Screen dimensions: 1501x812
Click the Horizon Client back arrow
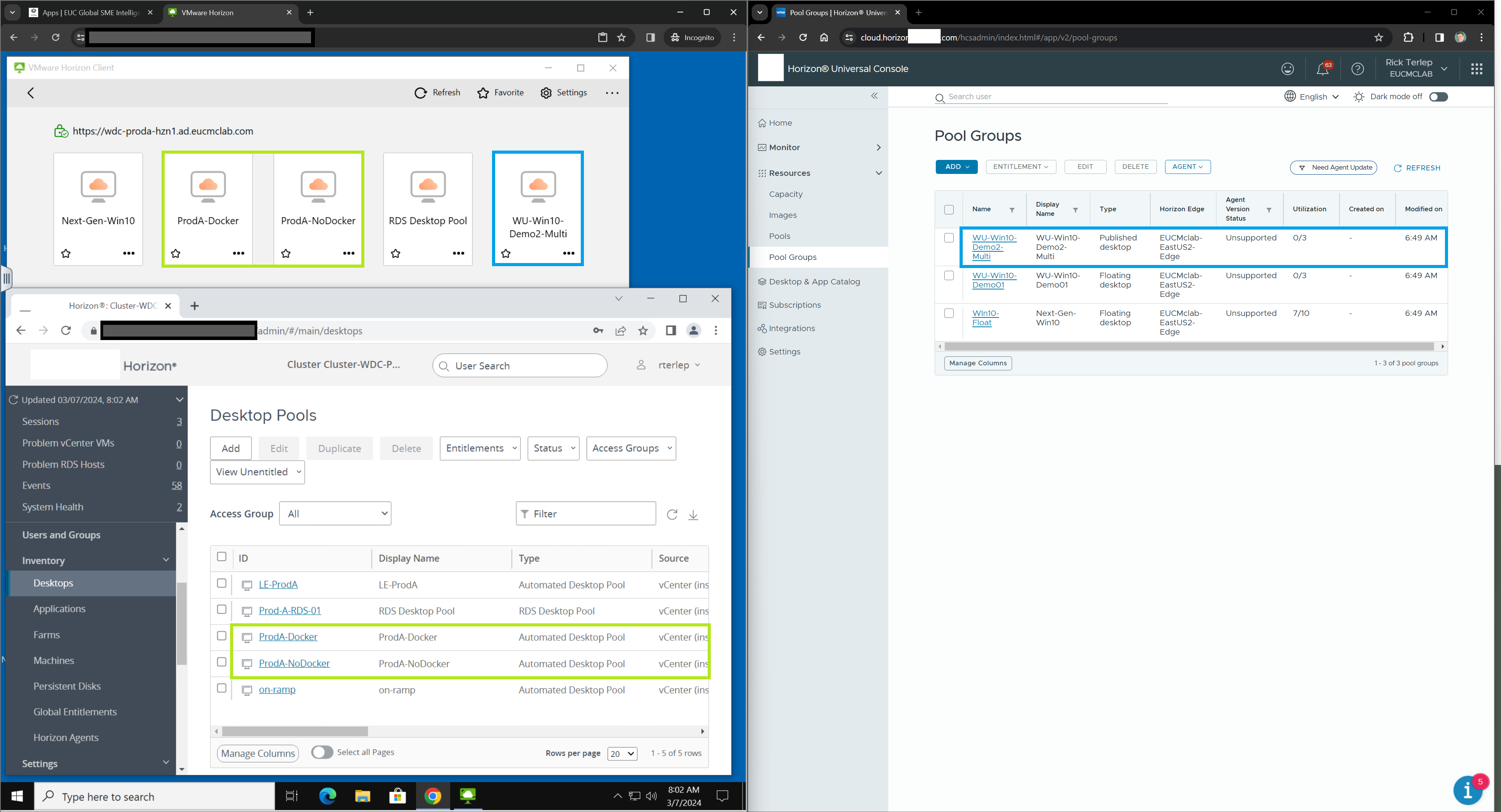31,93
